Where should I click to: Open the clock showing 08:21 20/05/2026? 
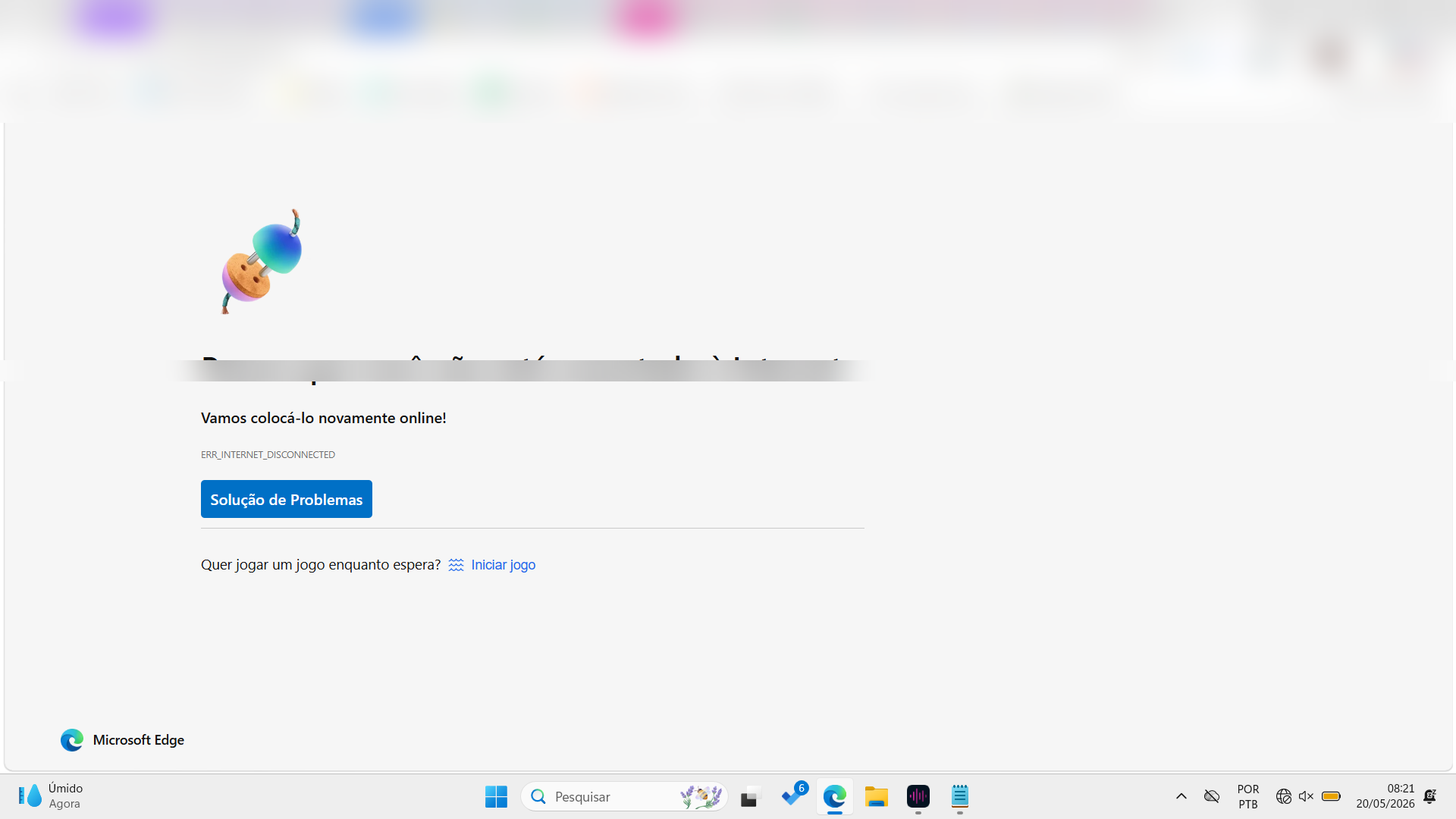coord(1385,796)
